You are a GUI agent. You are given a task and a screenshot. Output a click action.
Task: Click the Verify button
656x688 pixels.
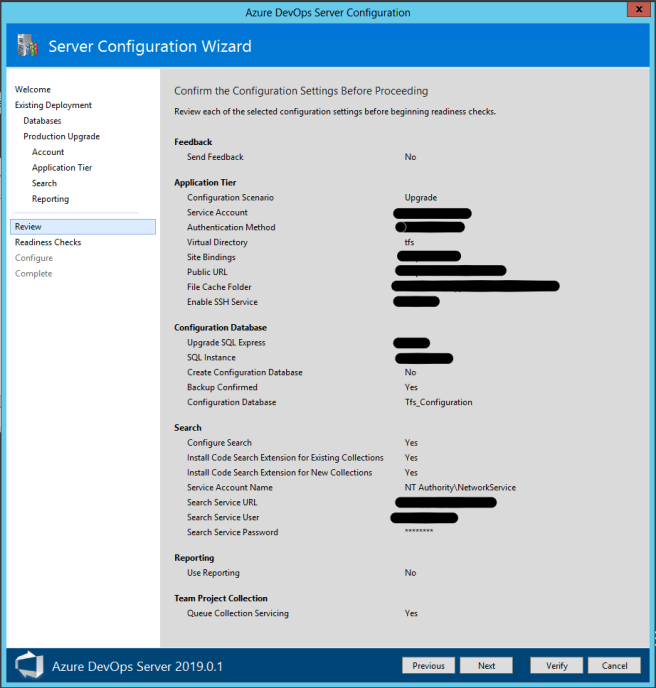coord(556,665)
